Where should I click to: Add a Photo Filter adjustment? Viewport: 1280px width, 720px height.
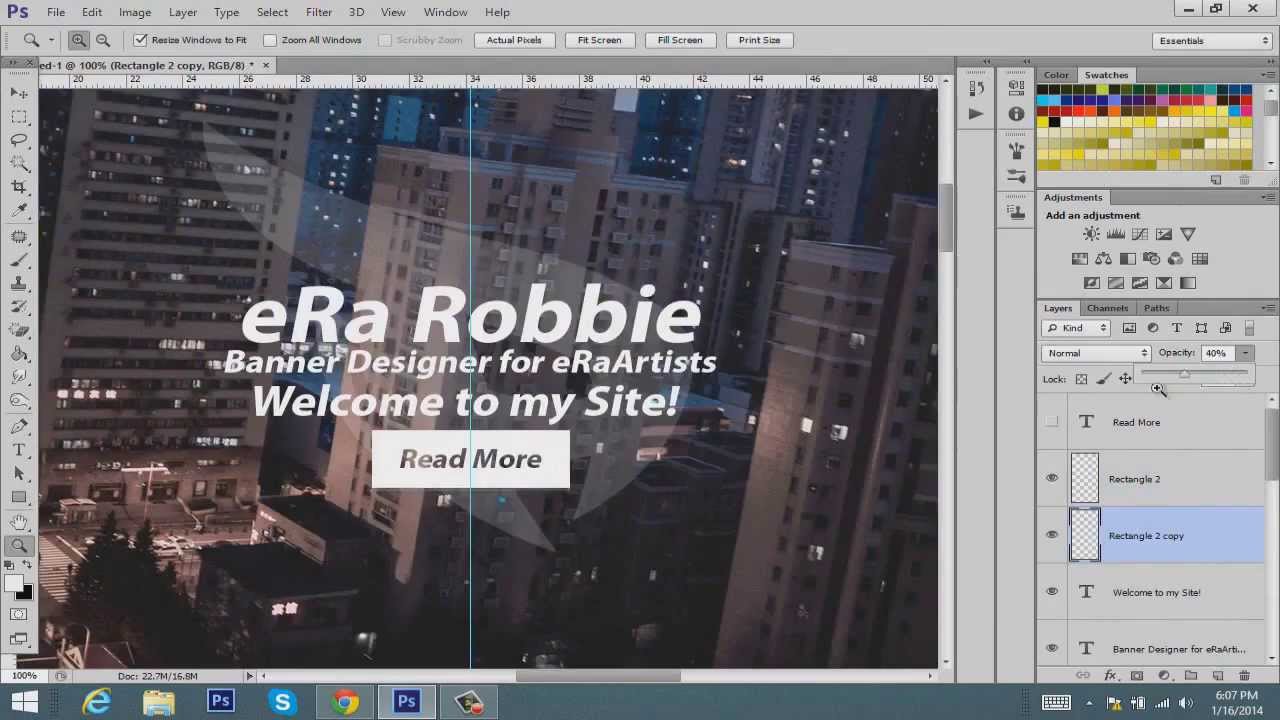point(1151,259)
